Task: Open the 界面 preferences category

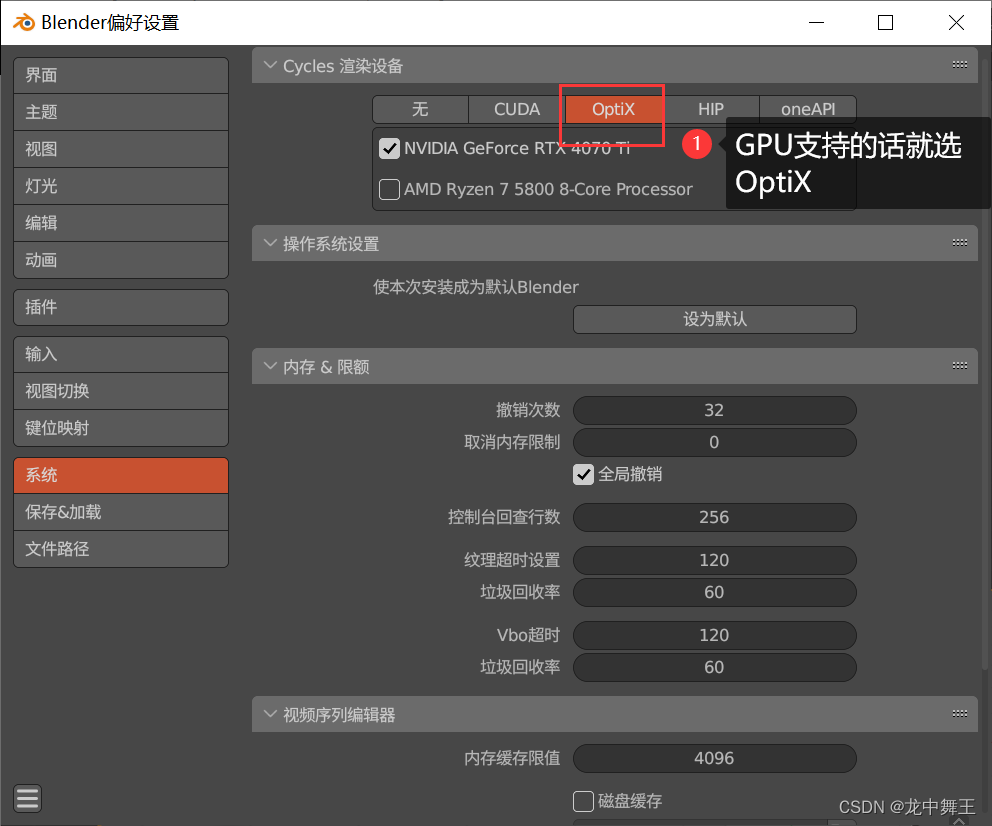Action: [x=121, y=75]
